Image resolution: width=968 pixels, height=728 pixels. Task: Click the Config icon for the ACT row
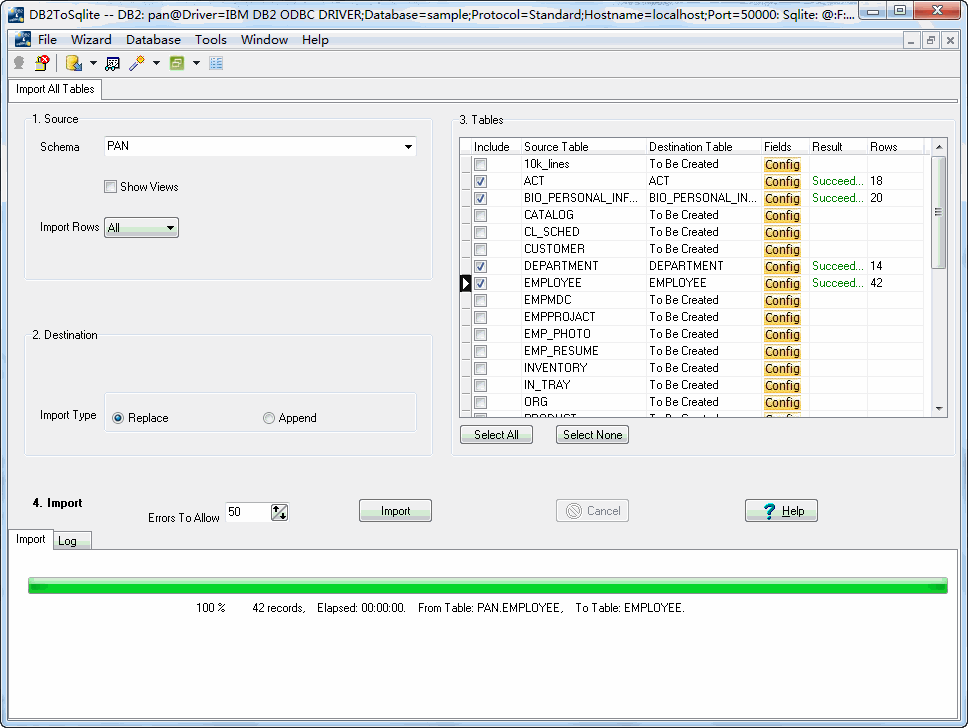pyautogui.click(x=782, y=182)
